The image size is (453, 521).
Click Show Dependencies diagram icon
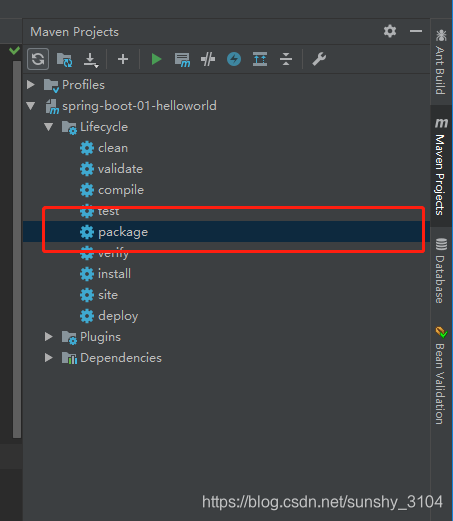[x=260, y=59]
